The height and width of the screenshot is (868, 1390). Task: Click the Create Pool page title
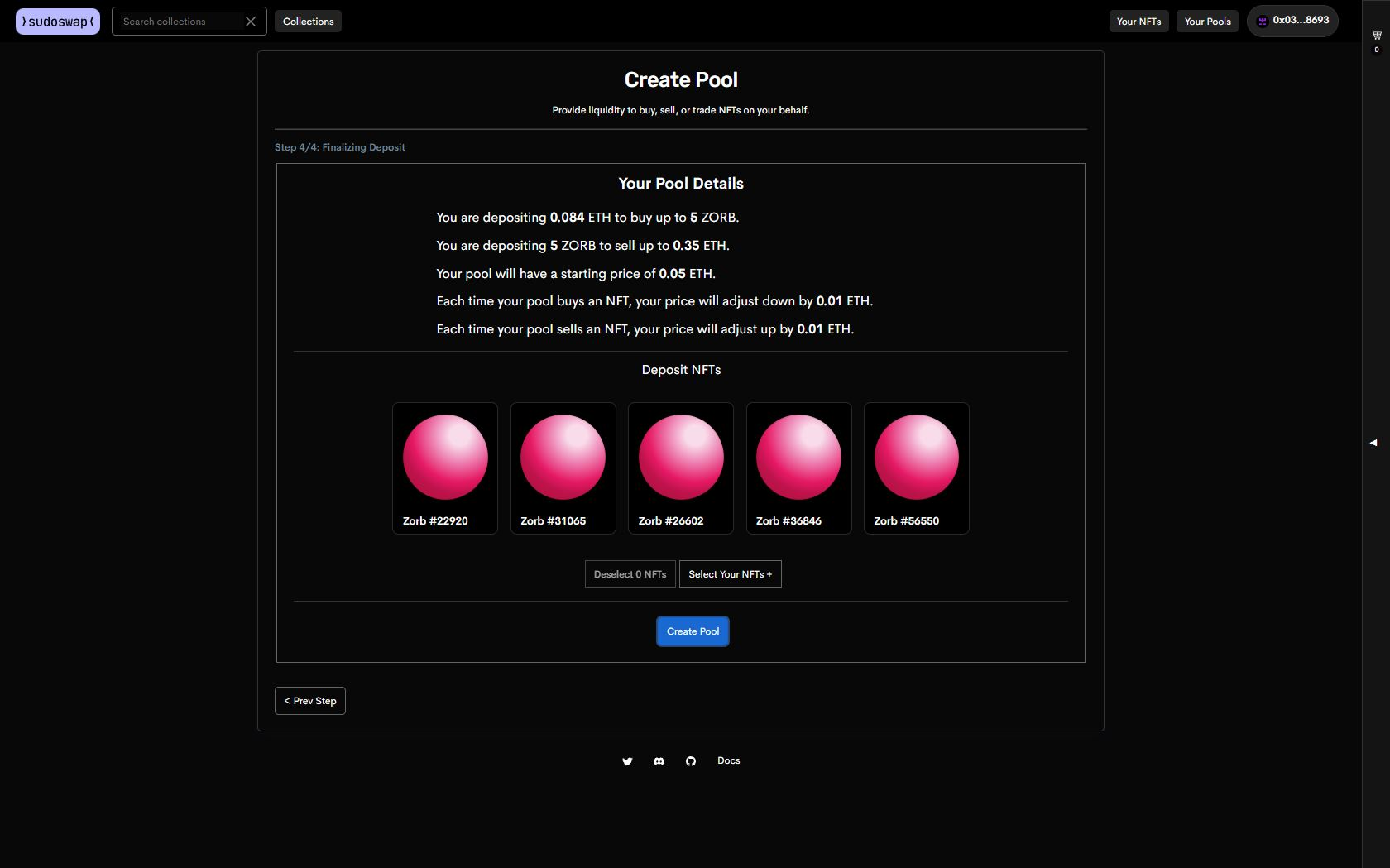681,80
